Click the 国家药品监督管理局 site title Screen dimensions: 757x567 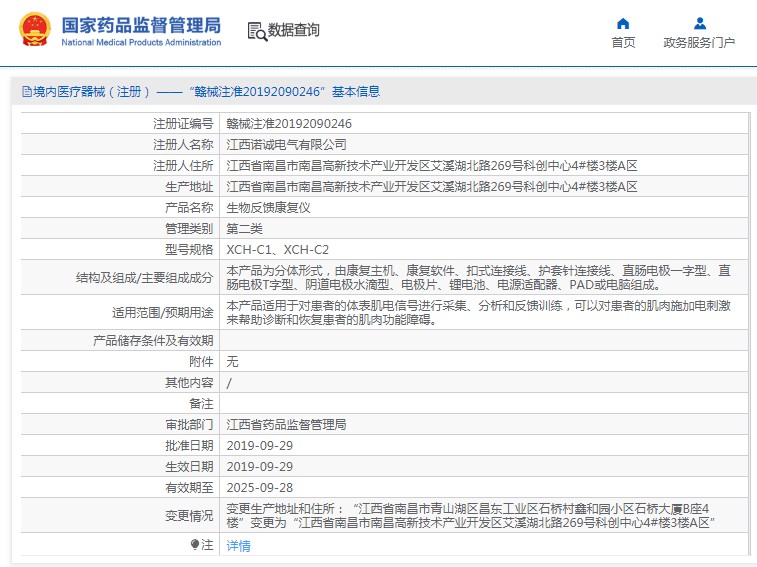(x=141, y=25)
